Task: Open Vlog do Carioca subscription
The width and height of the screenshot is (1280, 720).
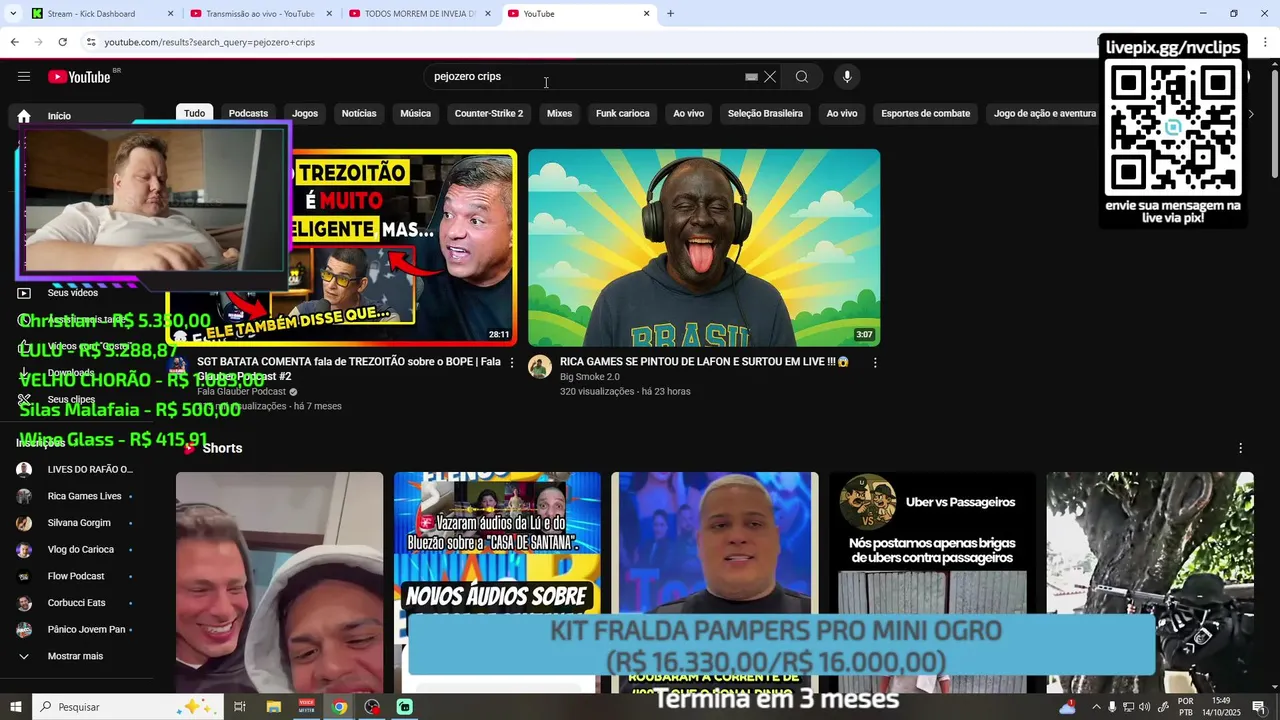Action: pos(77,549)
